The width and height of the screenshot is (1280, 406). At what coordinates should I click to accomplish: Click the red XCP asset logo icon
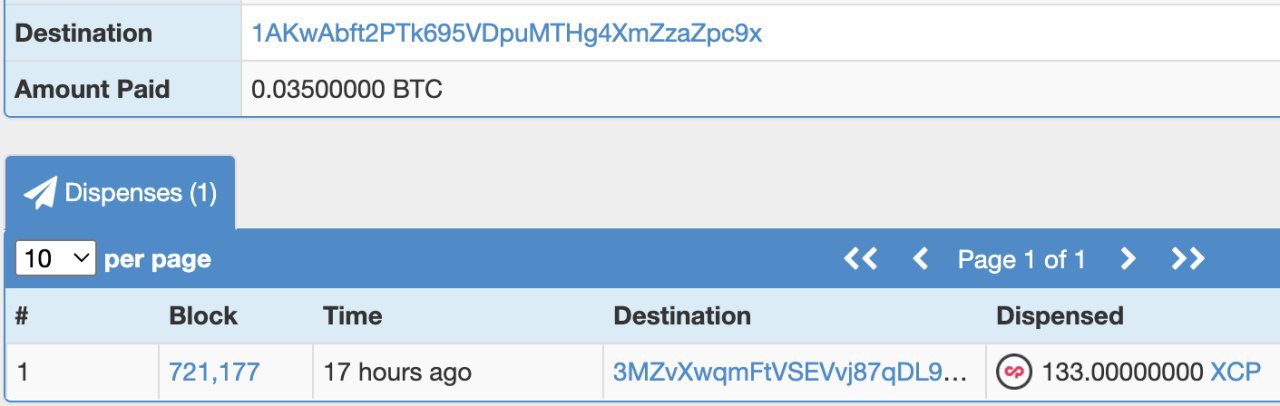[1013, 373]
